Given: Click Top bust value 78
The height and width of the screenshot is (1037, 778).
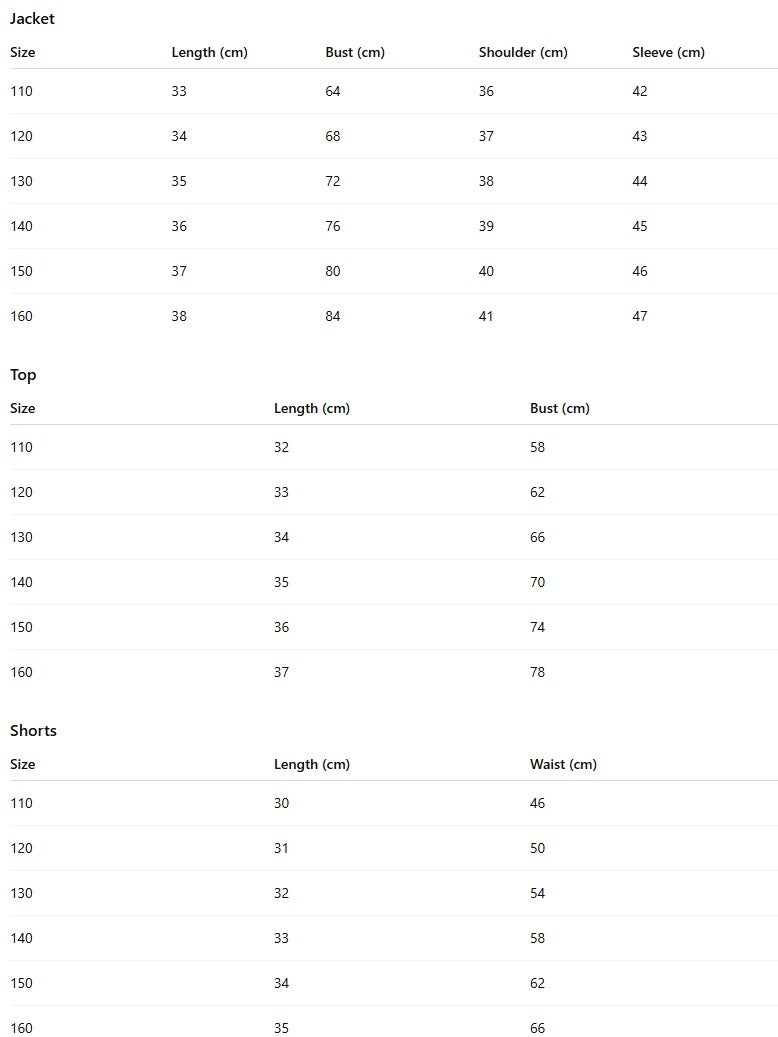Looking at the screenshot, I should coord(538,673).
